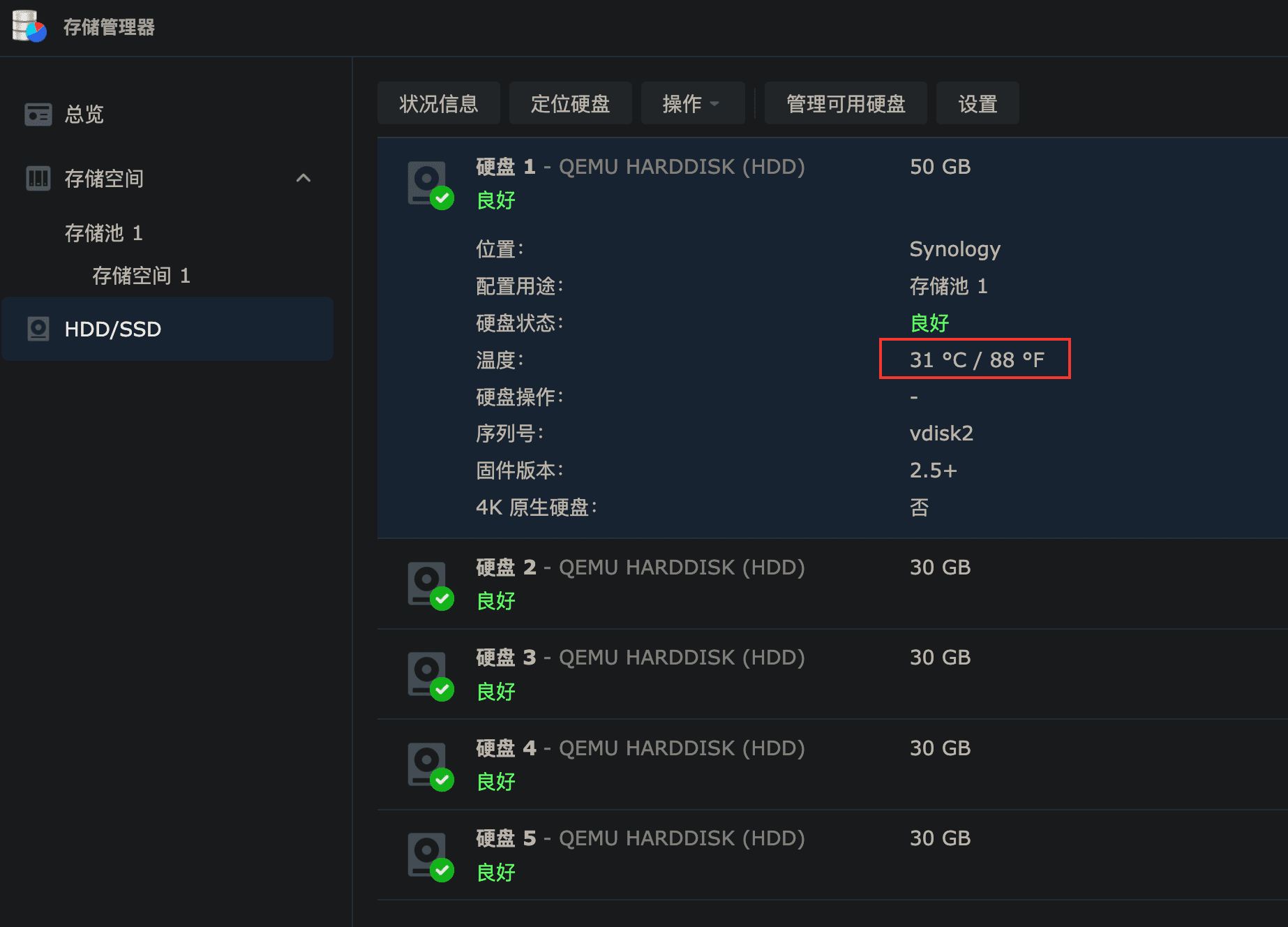Click the 温度 label
Screen dimensions: 1288x927
pos(500,360)
